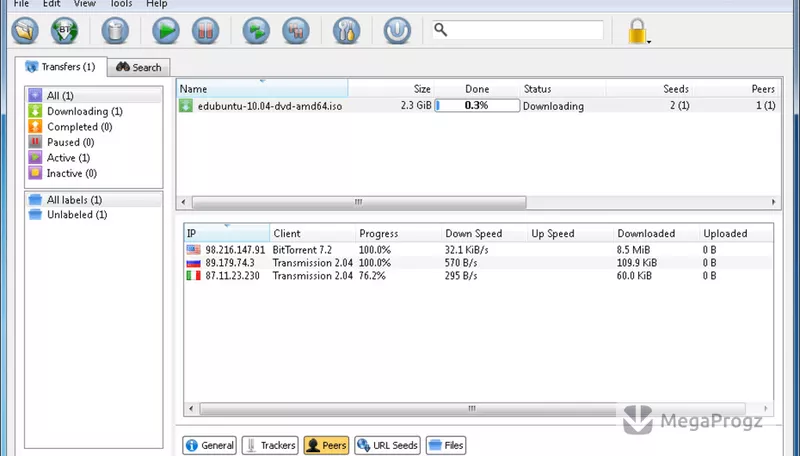Screen dimensions: 800x456
Task: Open the Files details tab
Action: tap(446, 445)
